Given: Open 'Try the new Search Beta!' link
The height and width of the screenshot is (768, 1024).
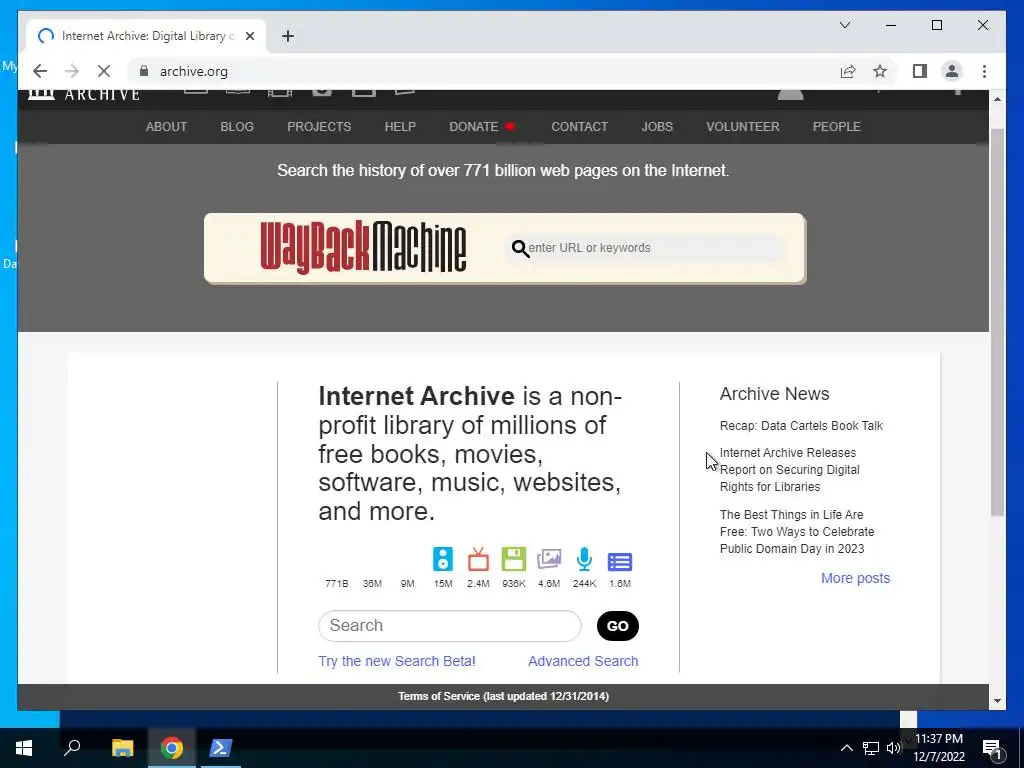Looking at the screenshot, I should pyautogui.click(x=397, y=661).
